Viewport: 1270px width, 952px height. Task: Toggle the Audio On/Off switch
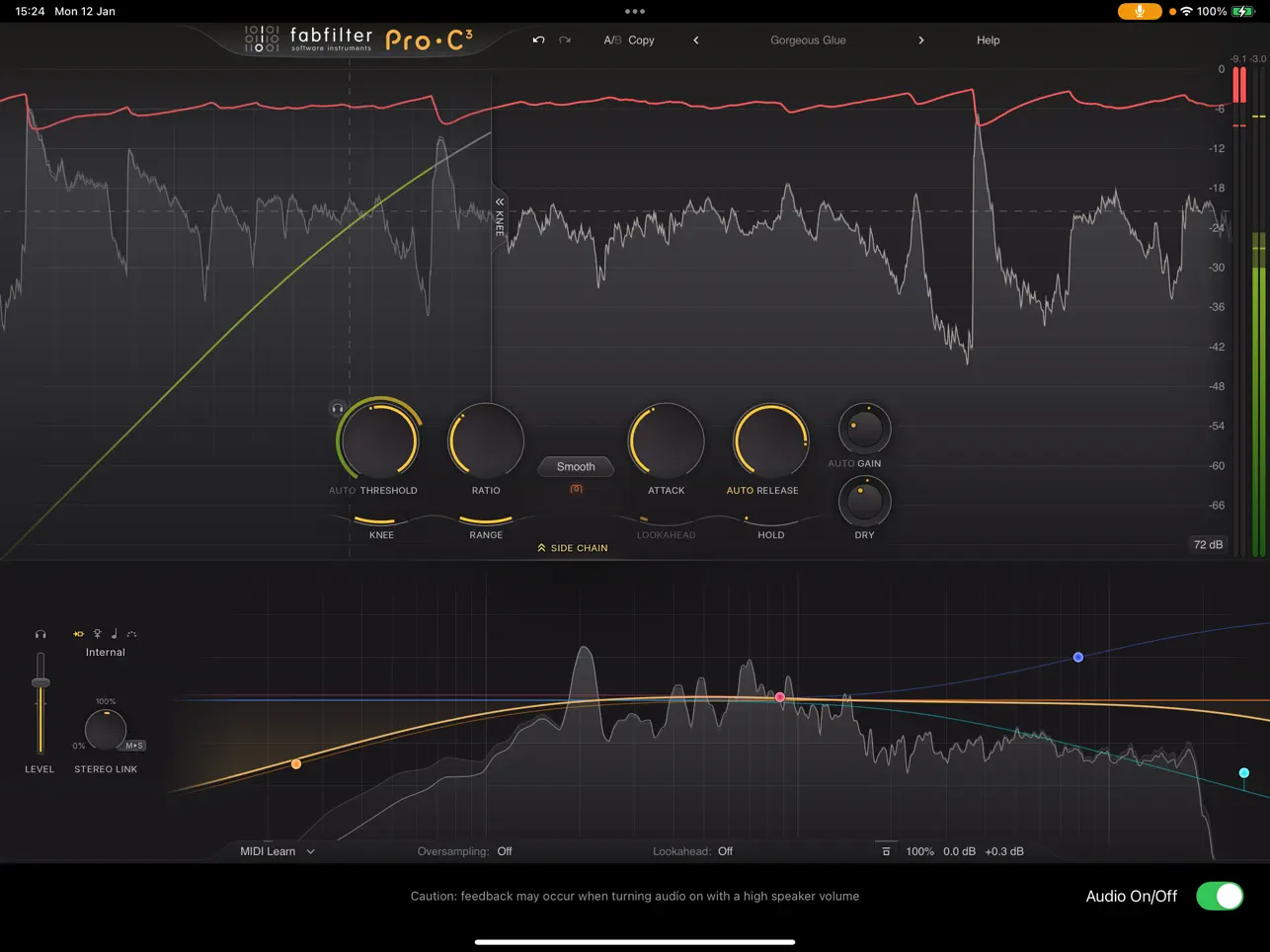point(1219,896)
